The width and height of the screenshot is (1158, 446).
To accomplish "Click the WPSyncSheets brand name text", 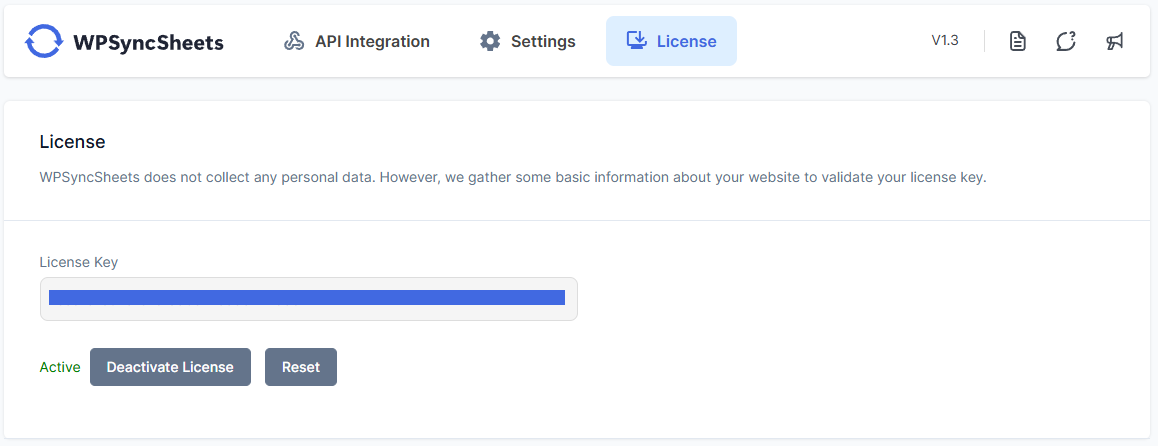I will (x=148, y=42).
